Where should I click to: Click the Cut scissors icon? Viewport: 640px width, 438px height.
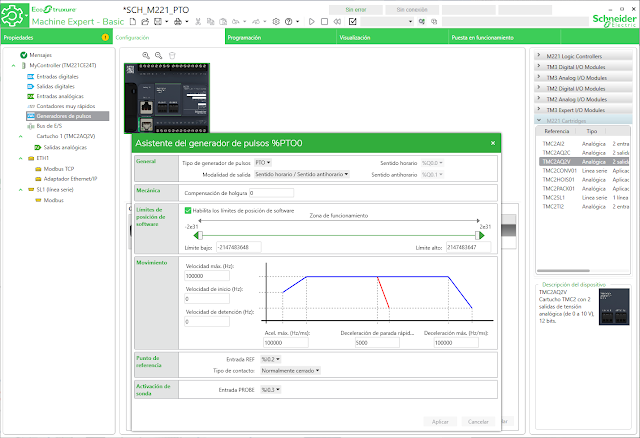[198, 22]
